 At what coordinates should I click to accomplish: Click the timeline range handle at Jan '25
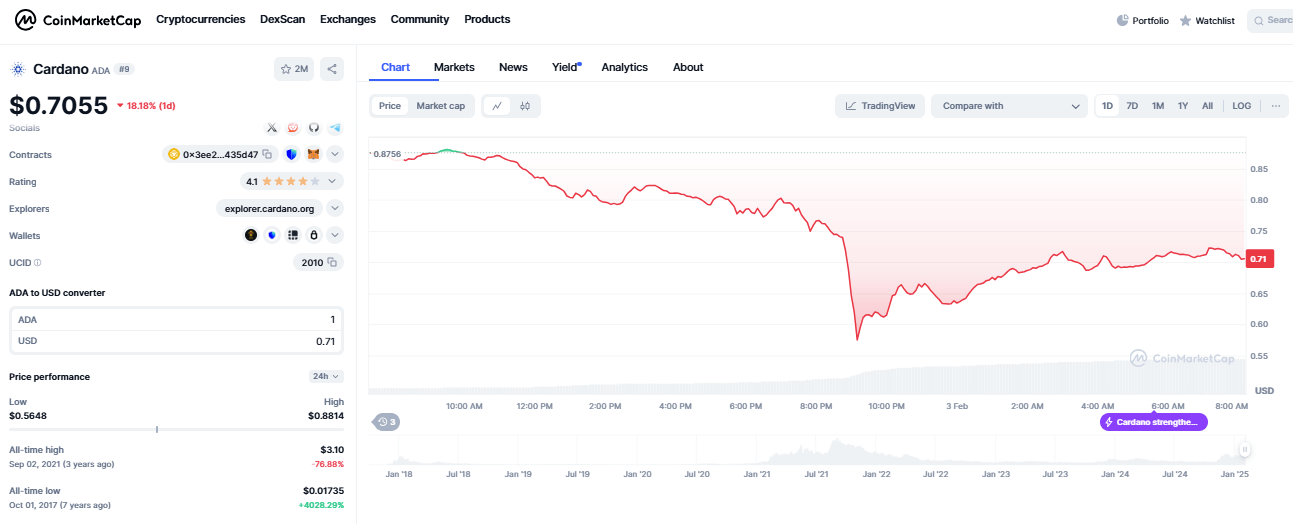(1245, 450)
